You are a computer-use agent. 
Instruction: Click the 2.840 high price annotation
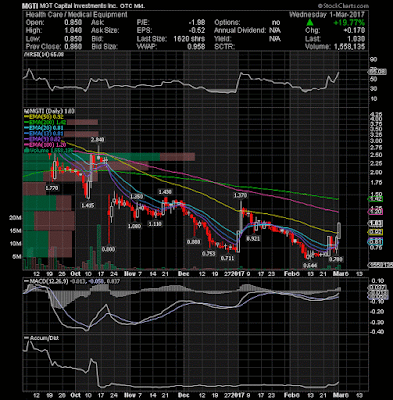click(x=99, y=140)
